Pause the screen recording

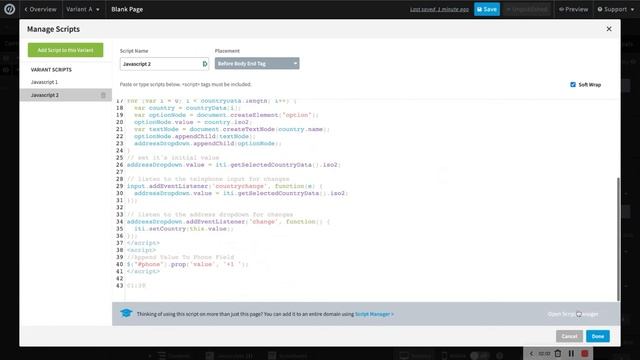pyautogui.click(x=571, y=353)
